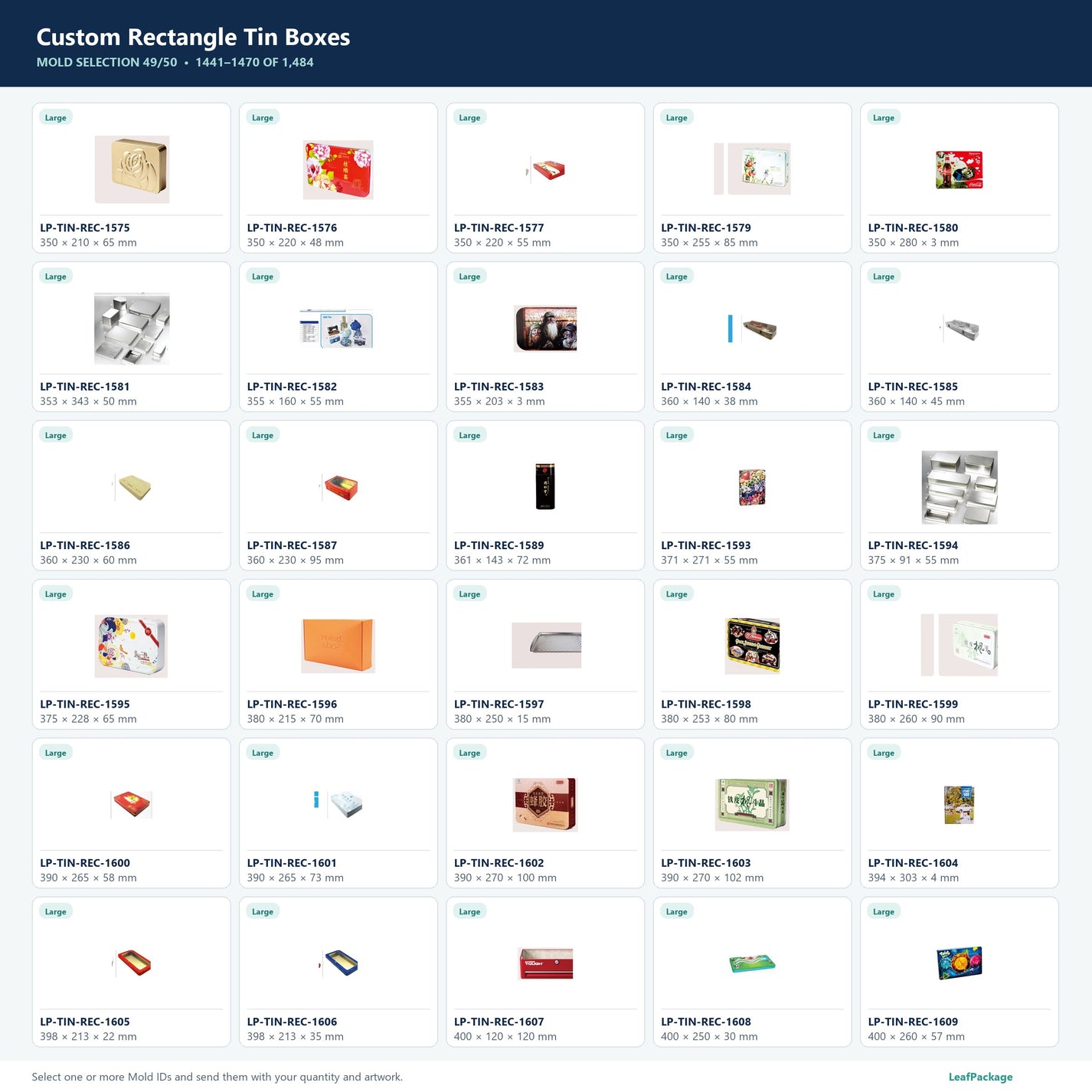Open the bamboo green tin LP-TIN-REC-1603 image
This screenshot has width=1092, height=1092.
pos(752,804)
